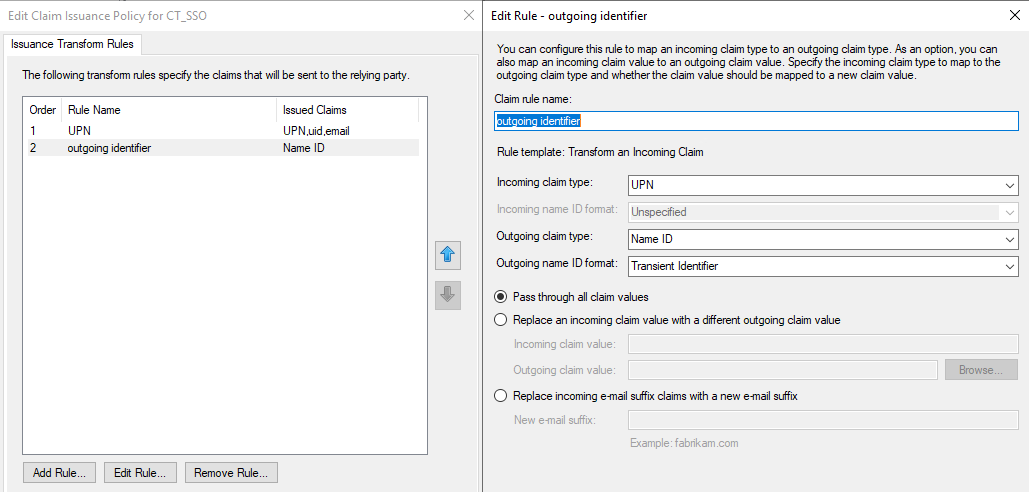The image size is (1029, 492).
Task: Select Replace an incoming claim value option
Action: click(501, 320)
